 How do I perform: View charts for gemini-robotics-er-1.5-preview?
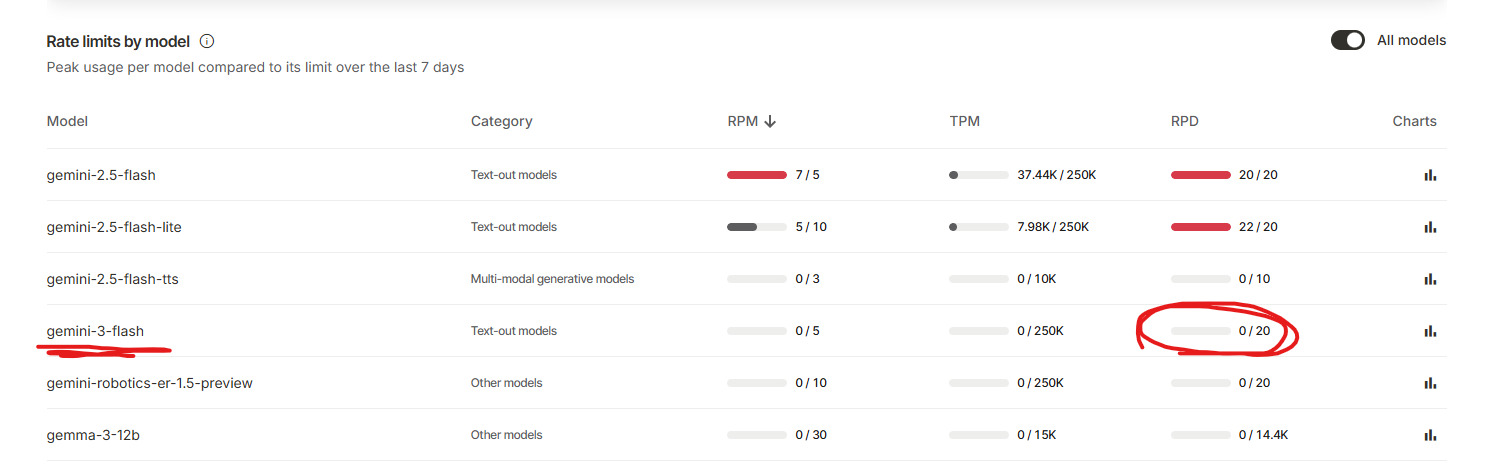tap(1430, 383)
